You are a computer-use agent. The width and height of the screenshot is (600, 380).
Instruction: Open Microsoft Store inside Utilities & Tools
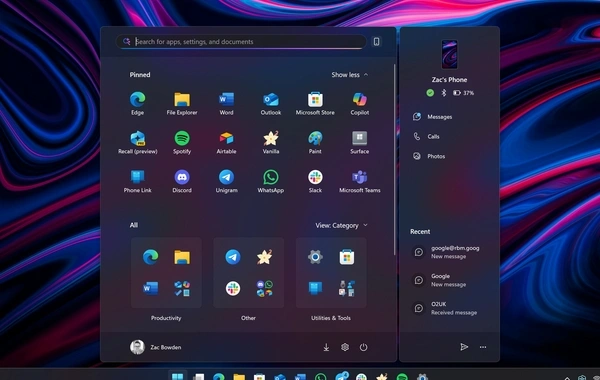347,257
